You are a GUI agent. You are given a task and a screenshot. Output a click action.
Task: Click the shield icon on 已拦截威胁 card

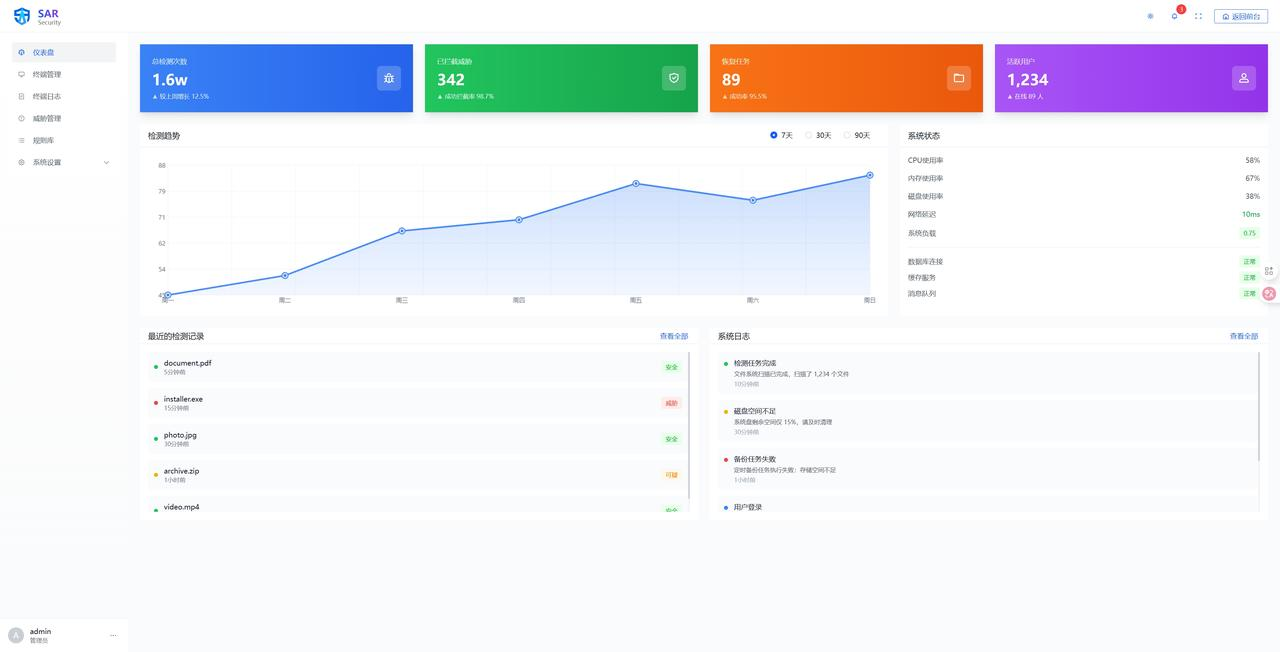coord(674,78)
